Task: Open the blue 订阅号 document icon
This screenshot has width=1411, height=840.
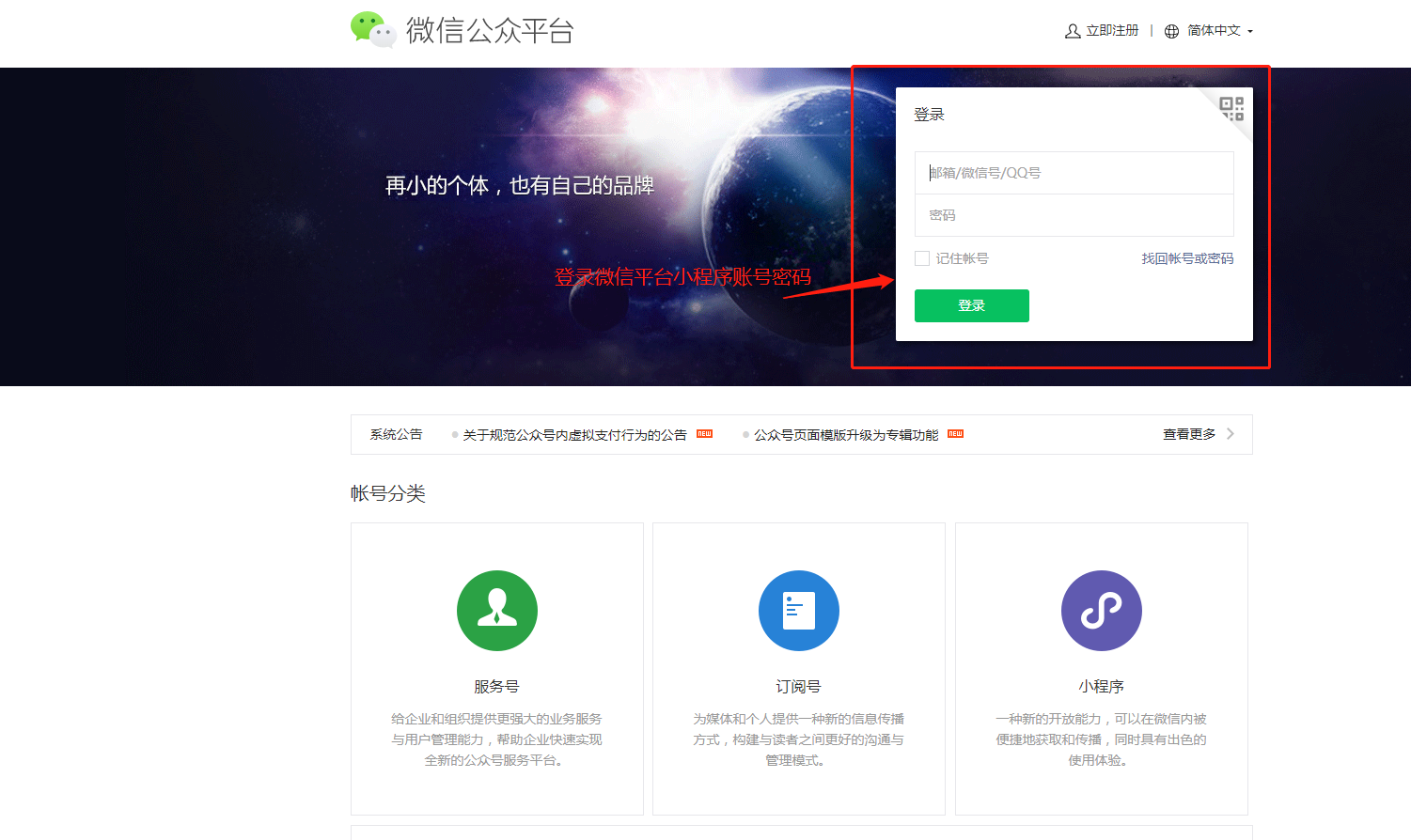Action: pyautogui.click(x=799, y=611)
